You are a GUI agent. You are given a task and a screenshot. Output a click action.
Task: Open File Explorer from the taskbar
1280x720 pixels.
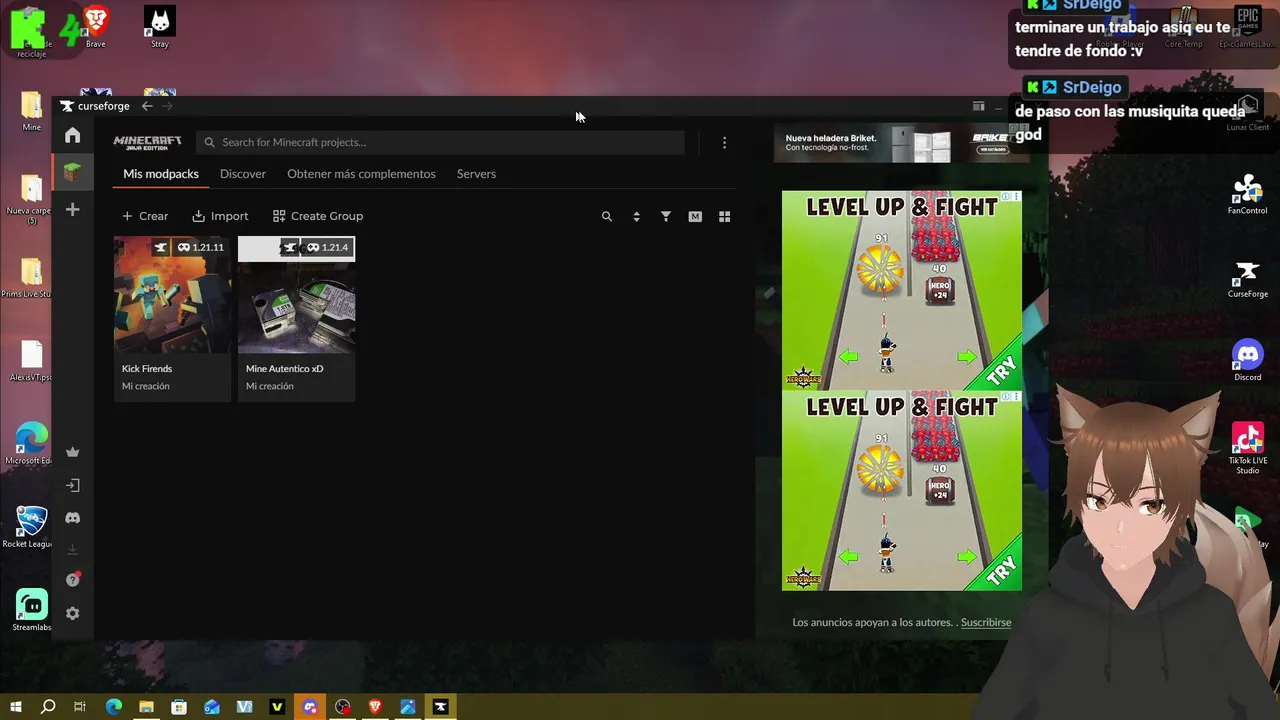pos(146,707)
